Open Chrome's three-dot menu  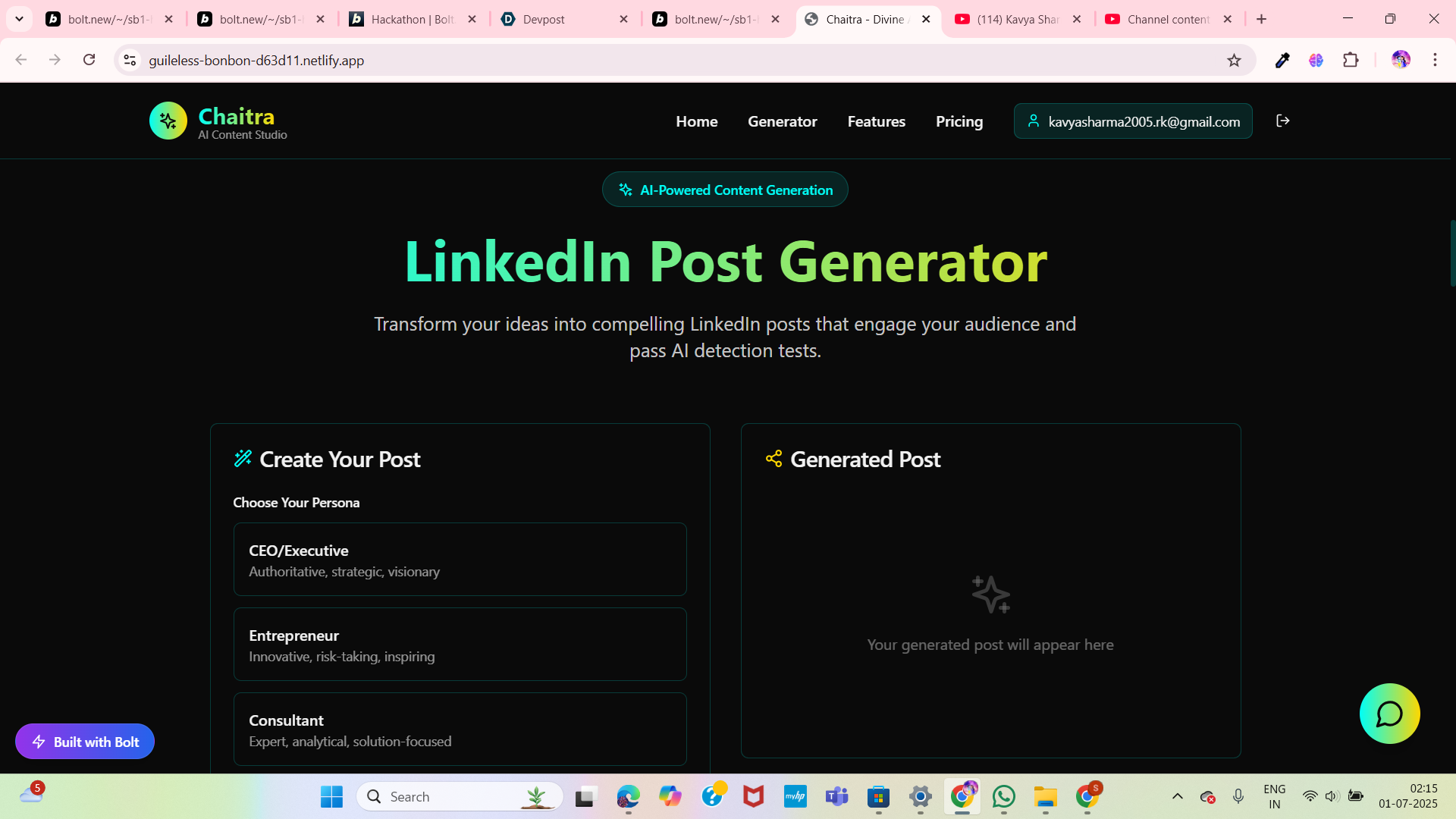(1435, 60)
